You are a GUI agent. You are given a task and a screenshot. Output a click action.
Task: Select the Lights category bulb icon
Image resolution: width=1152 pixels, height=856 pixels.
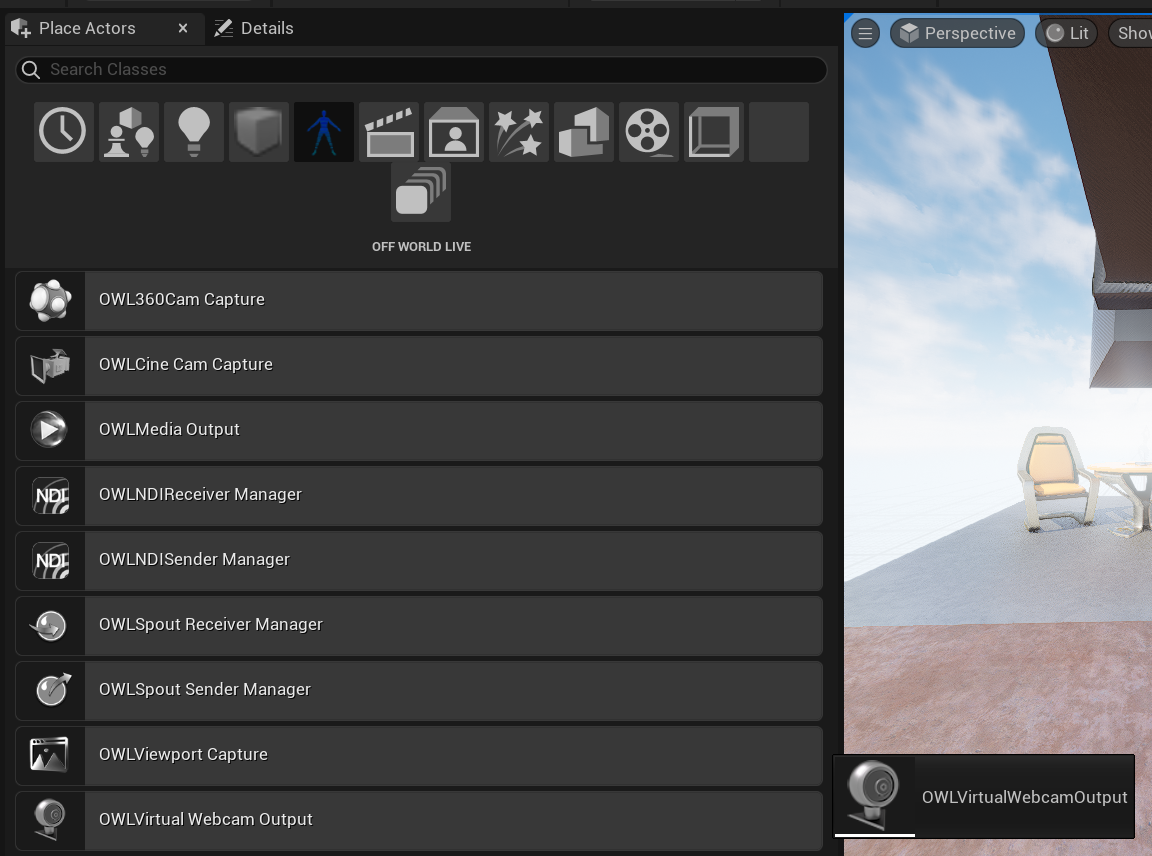point(194,132)
